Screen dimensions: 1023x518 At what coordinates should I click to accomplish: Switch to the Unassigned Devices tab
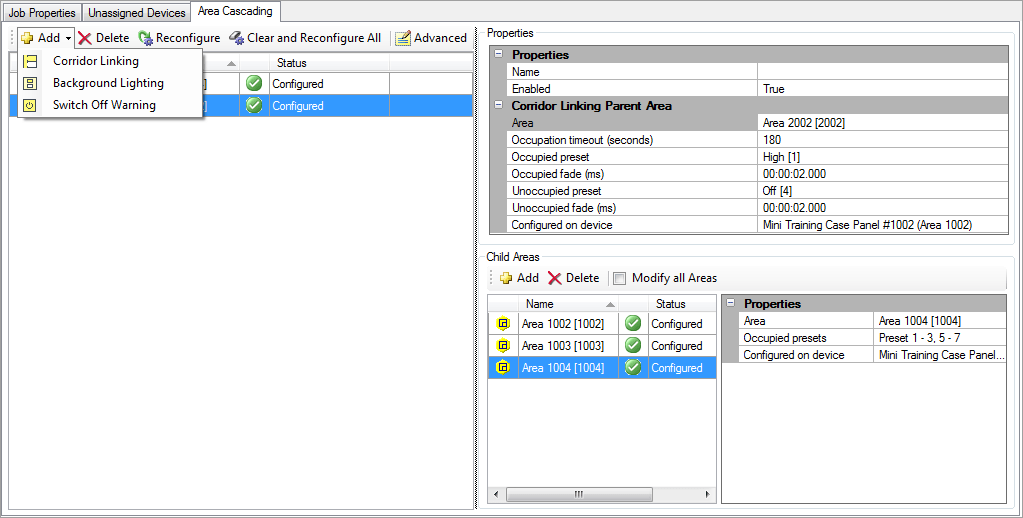137,12
